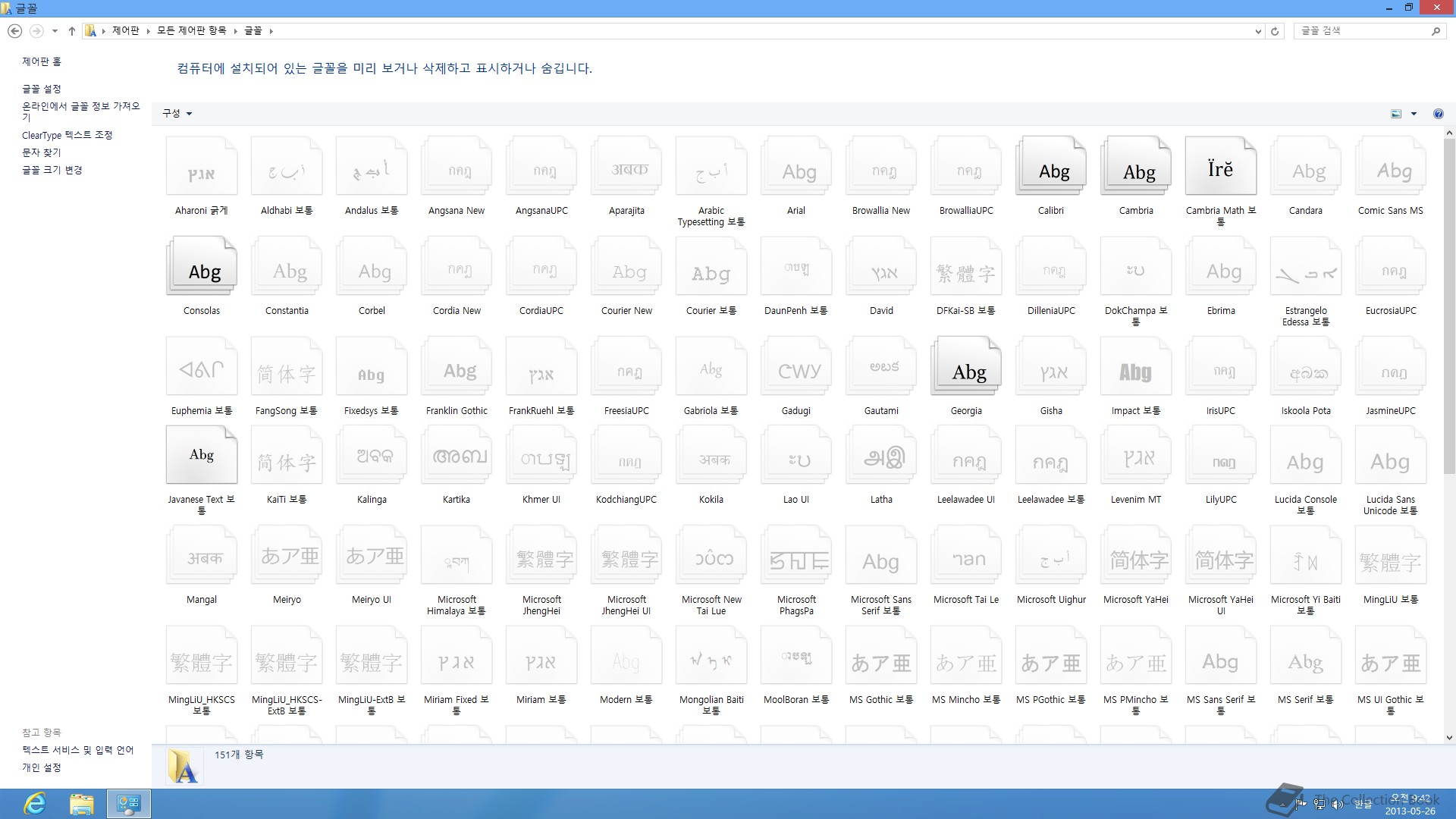Select the Cambria font icon

coord(1136,166)
